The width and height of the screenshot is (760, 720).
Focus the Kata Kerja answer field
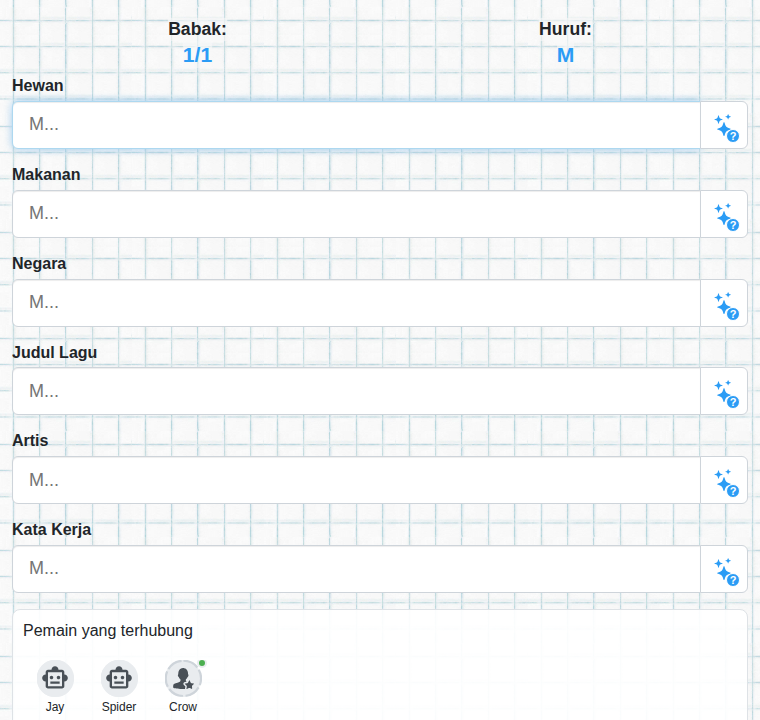click(x=356, y=569)
